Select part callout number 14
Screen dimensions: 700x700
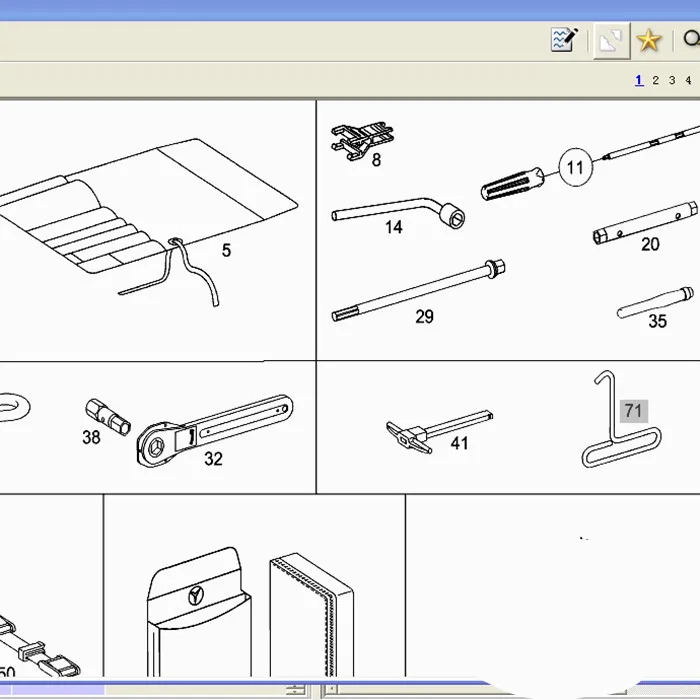394,227
